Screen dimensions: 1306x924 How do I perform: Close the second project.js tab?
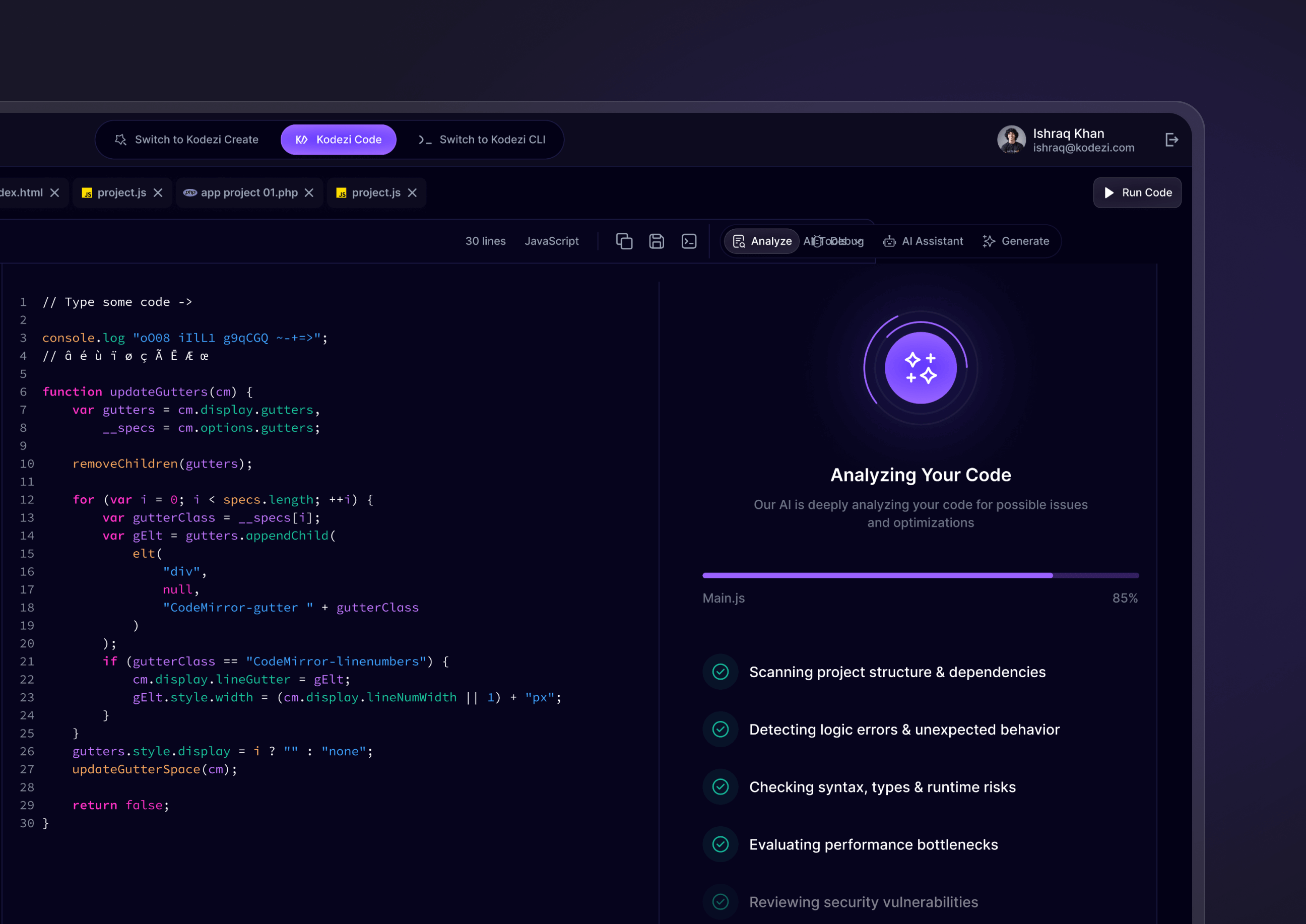pos(413,193)
